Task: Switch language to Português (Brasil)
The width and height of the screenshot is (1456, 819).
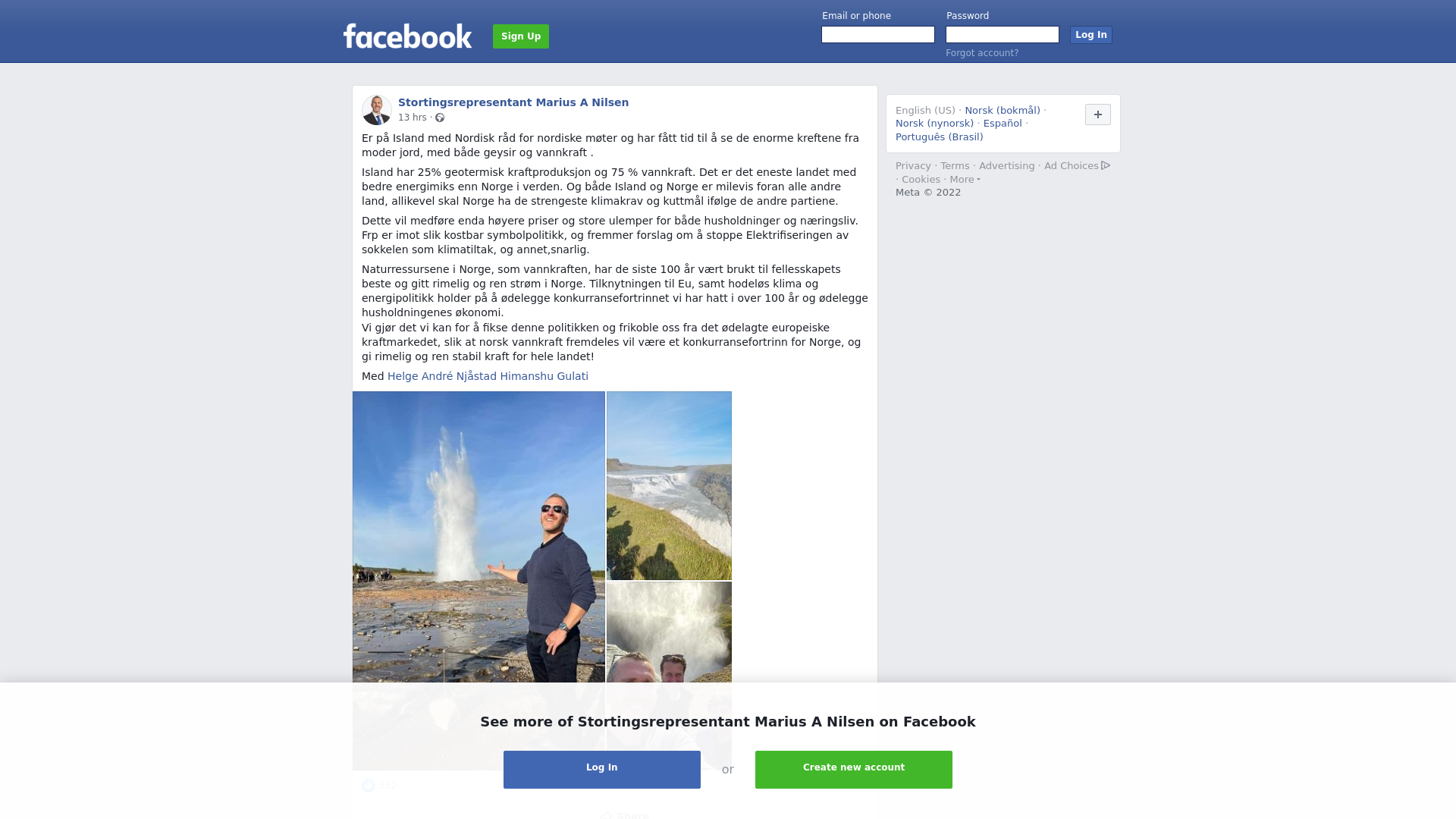Action: (x=940, y=137)
